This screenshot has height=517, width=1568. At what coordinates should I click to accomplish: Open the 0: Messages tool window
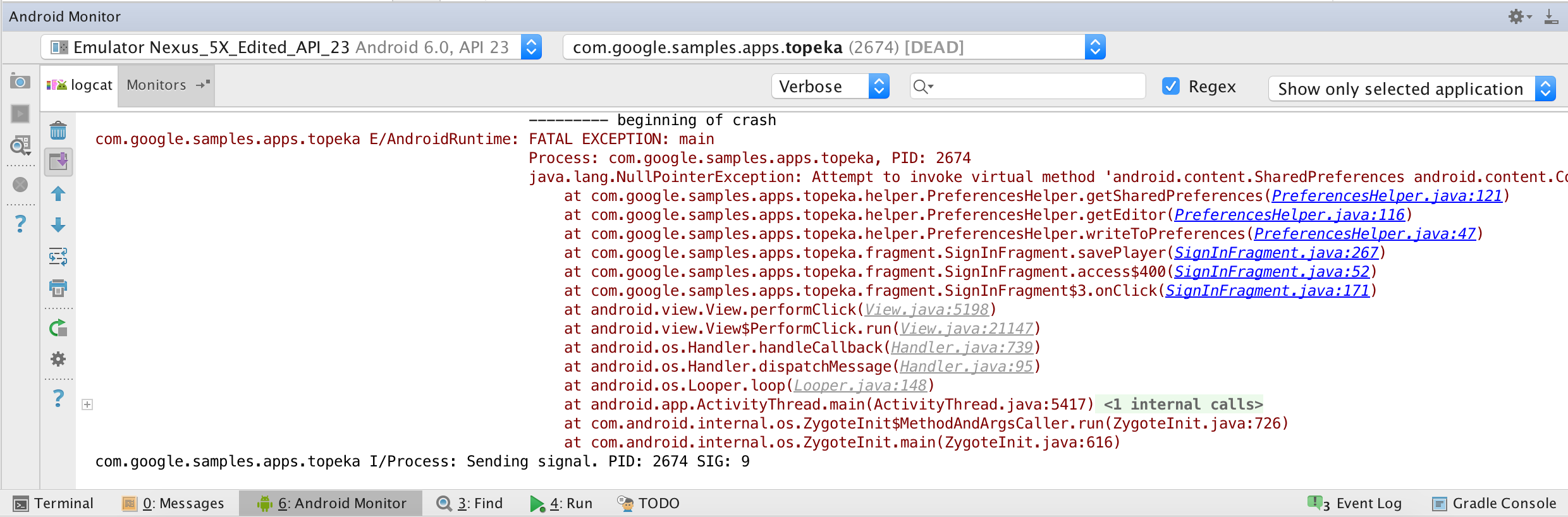click(x=173, y=504)
